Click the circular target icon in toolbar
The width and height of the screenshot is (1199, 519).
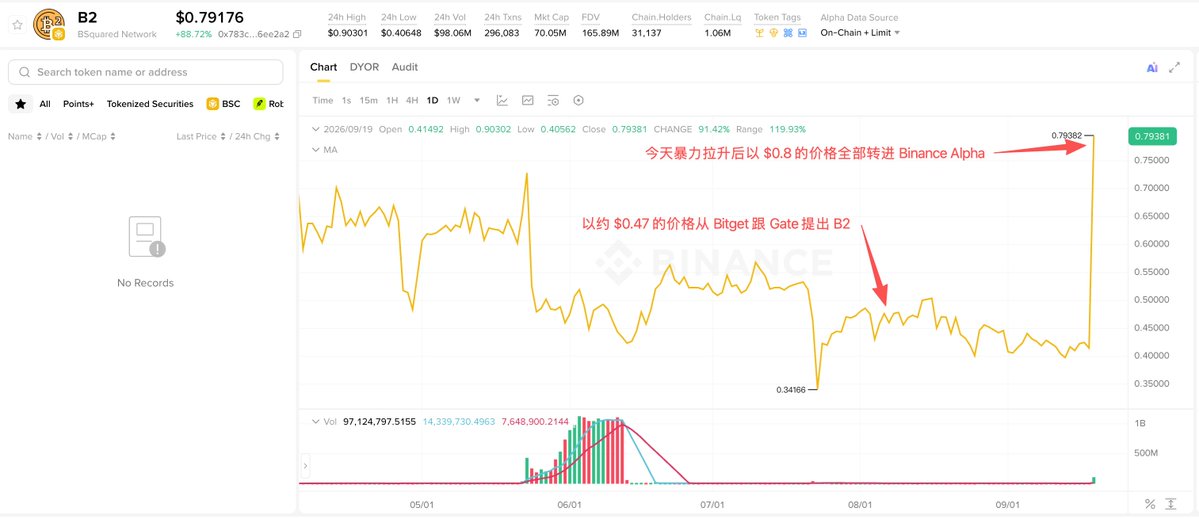[x=579, y=100]
